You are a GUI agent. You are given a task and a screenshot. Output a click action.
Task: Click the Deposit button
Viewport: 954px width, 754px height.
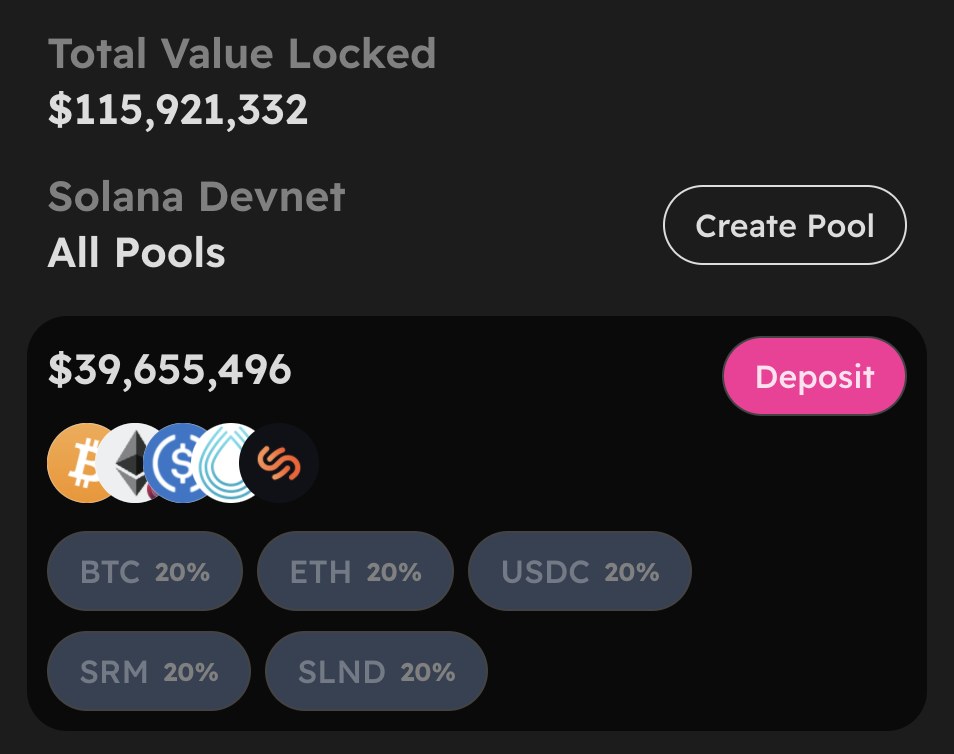[x=814, y=375]
